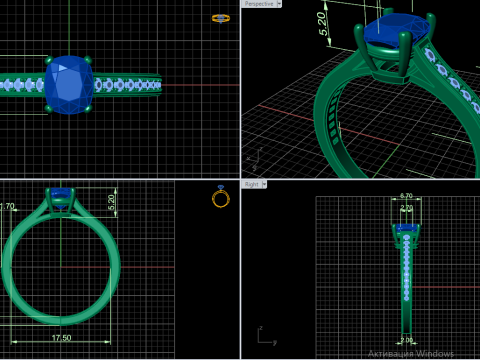Click the world axes icon in Perspective view

coord(255,159)
